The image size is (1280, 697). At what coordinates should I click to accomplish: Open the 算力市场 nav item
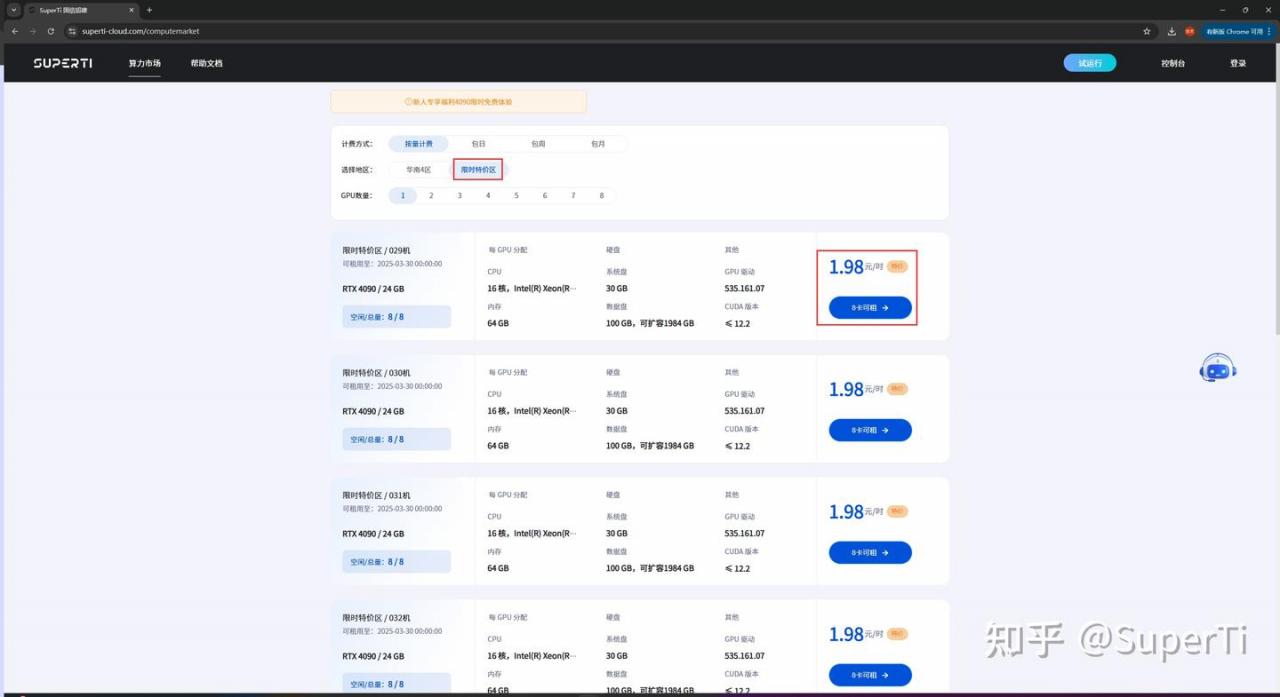(x=144, y=63)
